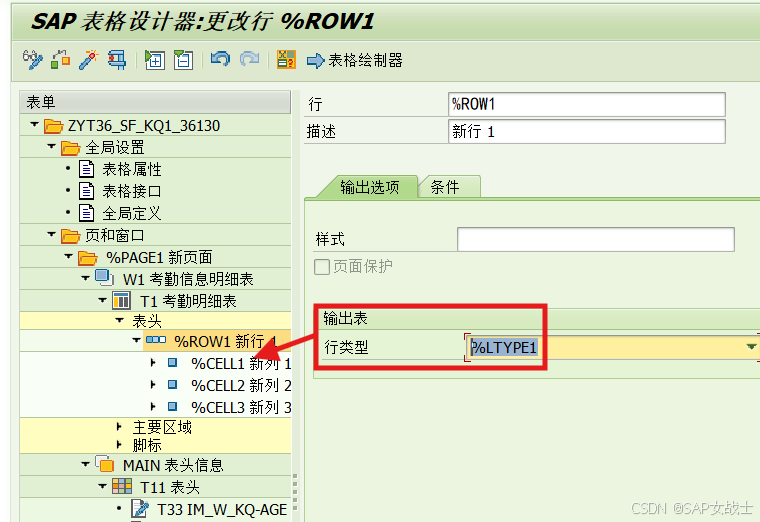Click the MAIN 表头信息 window icon
Image resolution: width=760 pixels, height=522 pixels.
coord(105,464)
